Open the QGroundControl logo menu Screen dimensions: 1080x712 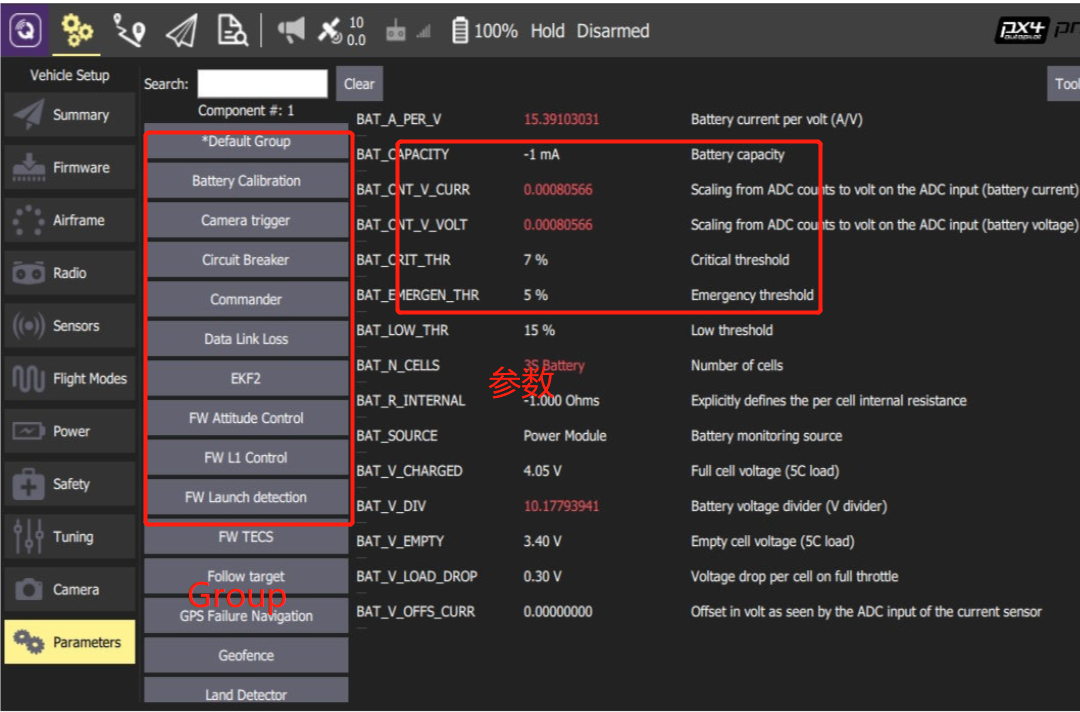25,30
